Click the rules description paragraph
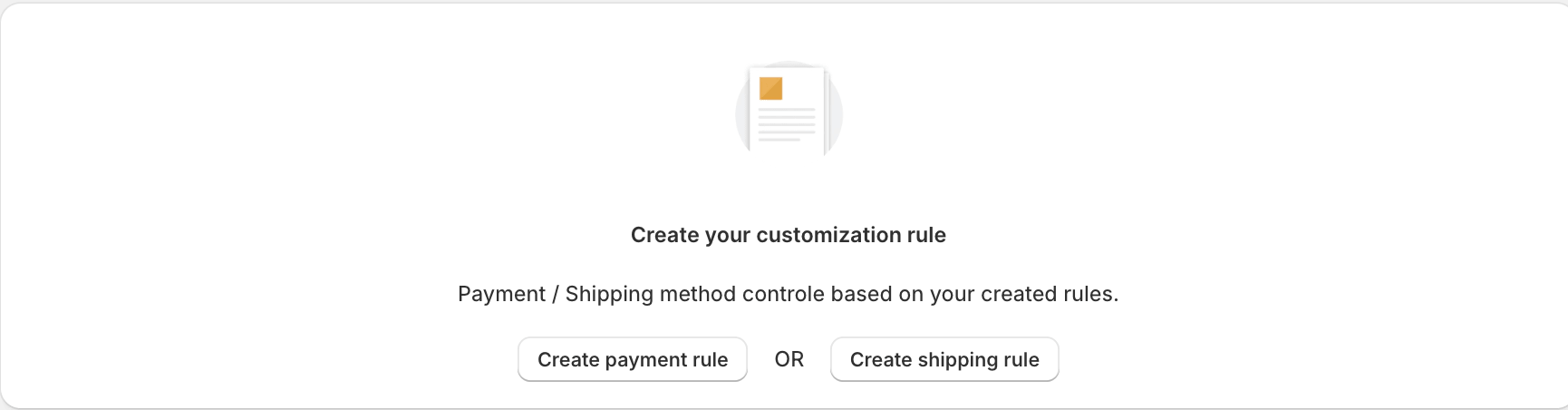 [789, 294]
